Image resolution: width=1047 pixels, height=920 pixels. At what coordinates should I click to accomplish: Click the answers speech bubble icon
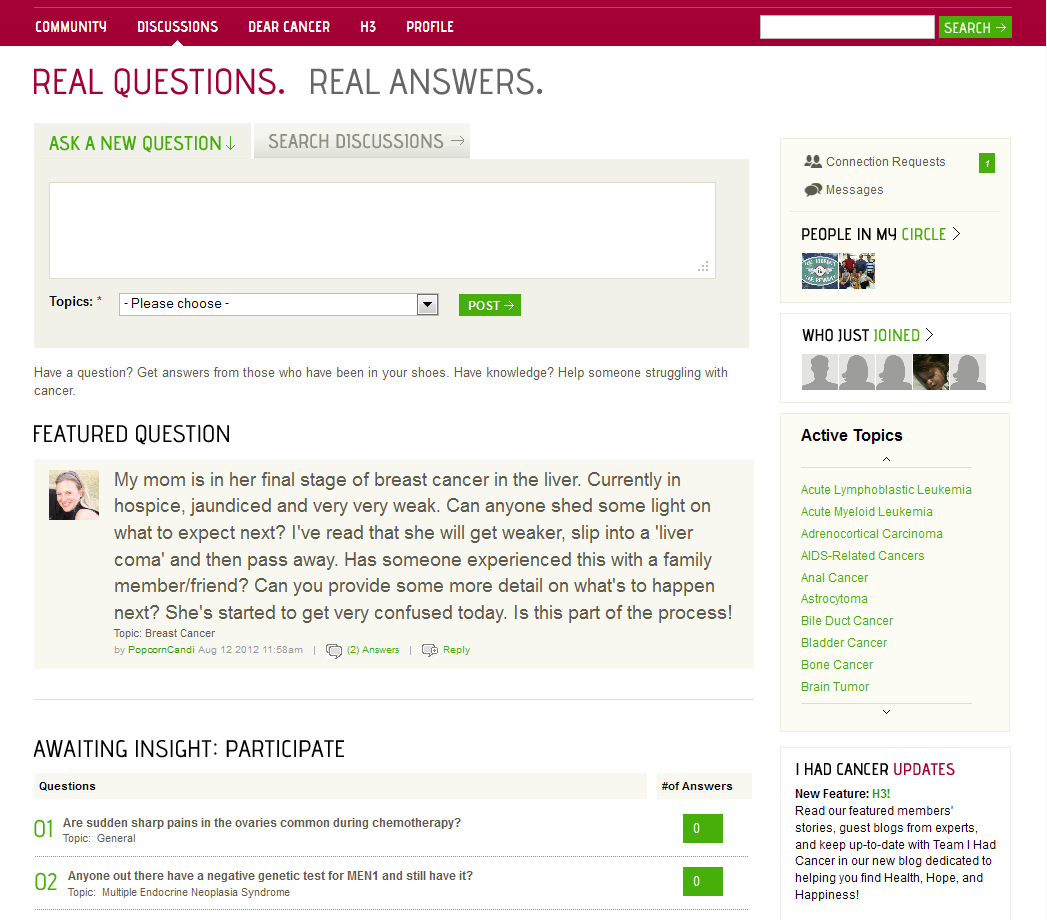(x=333, y=650)
